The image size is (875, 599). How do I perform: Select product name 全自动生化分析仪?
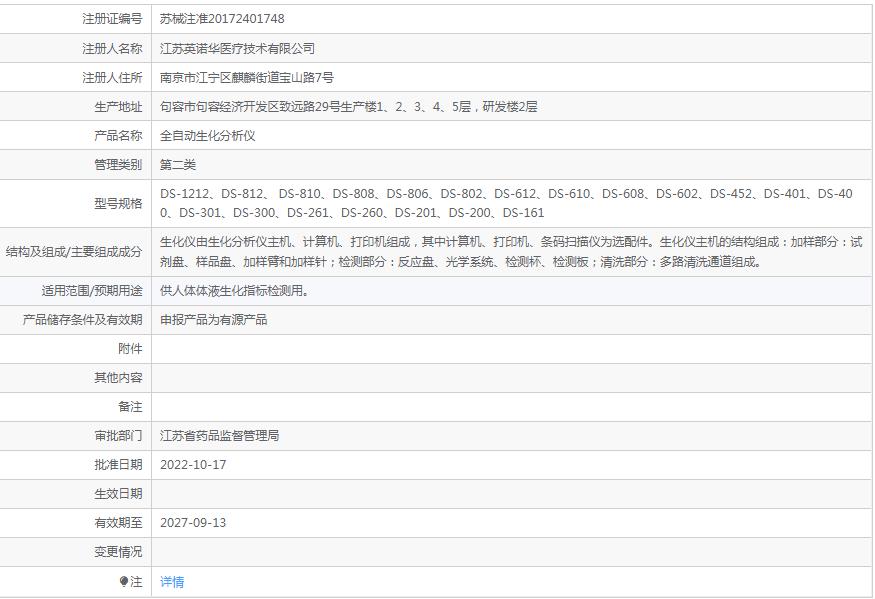point(208,136)
